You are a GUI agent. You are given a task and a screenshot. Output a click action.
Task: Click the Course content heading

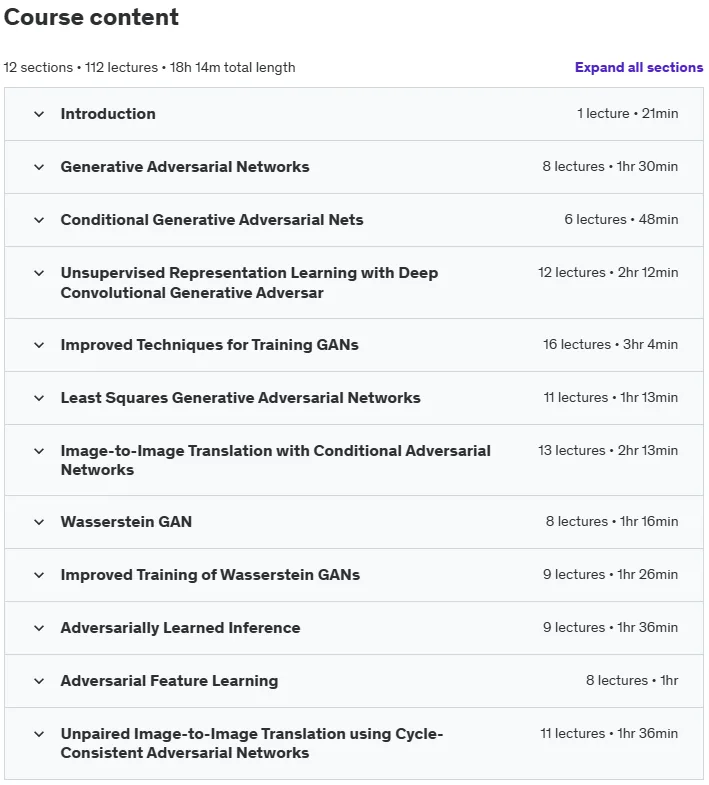coord(91,17)
